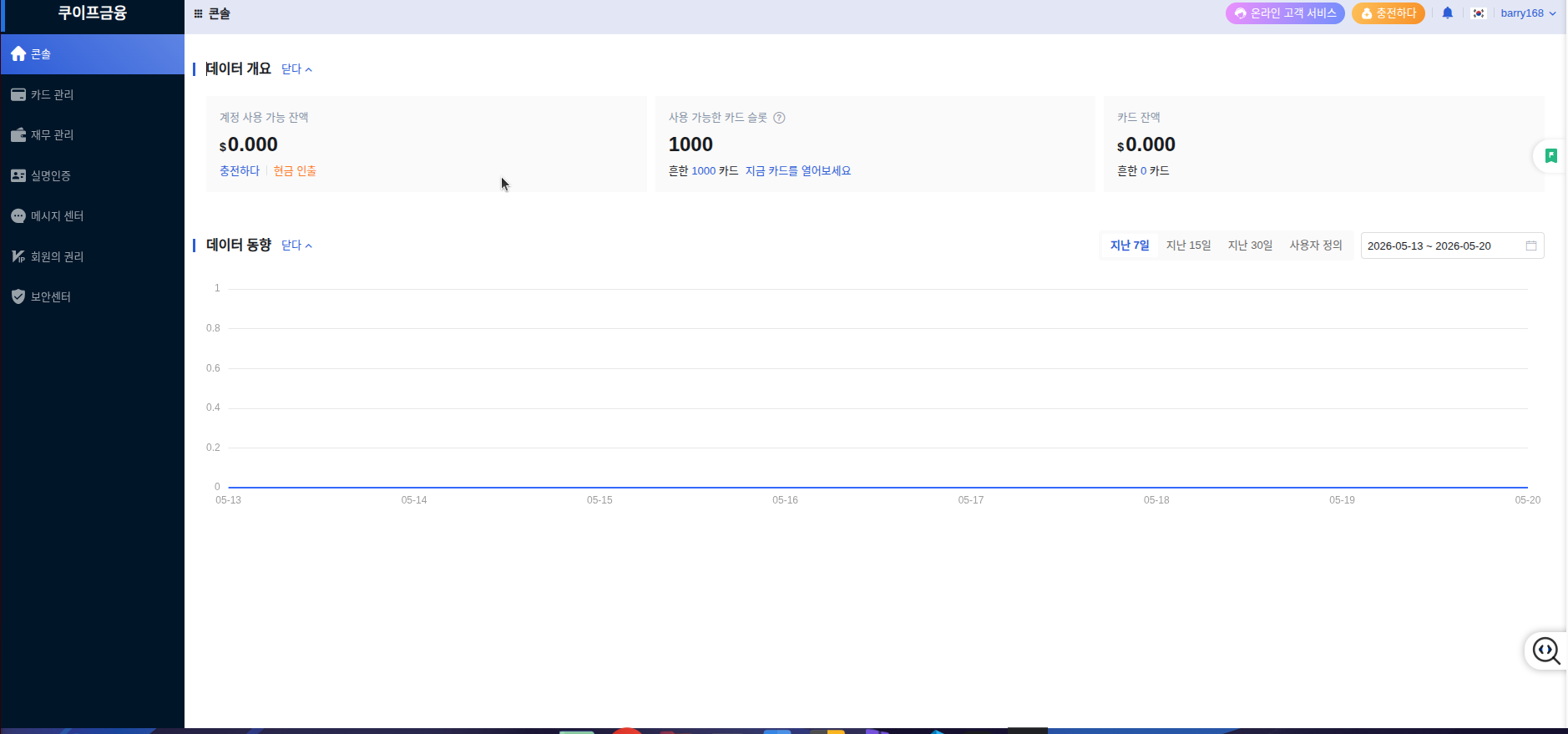Click the shield icon beside 보안센터

click(x=18, y=296)
